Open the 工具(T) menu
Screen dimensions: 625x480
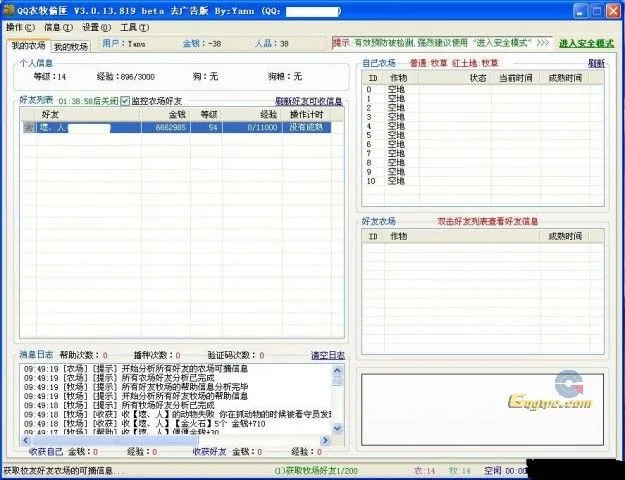(x=134, y=28)
